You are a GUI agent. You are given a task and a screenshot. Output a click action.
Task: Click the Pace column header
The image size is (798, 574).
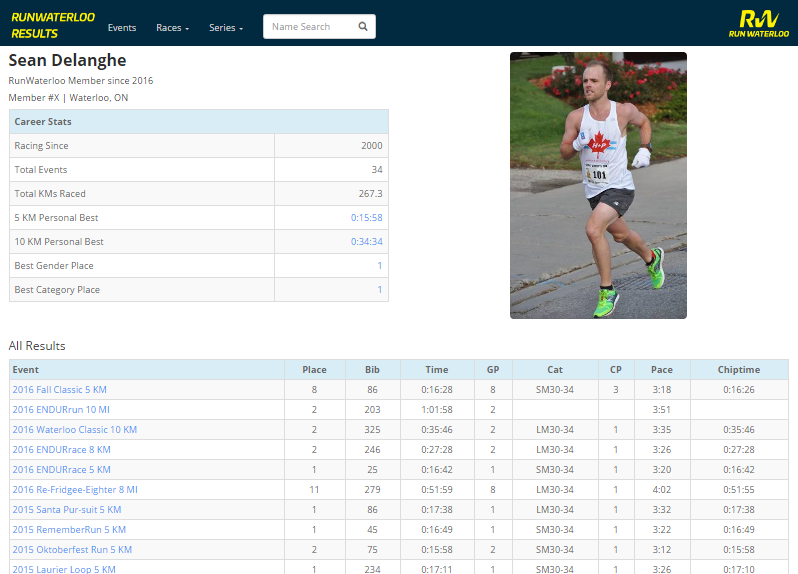click(x=662, y=370)
